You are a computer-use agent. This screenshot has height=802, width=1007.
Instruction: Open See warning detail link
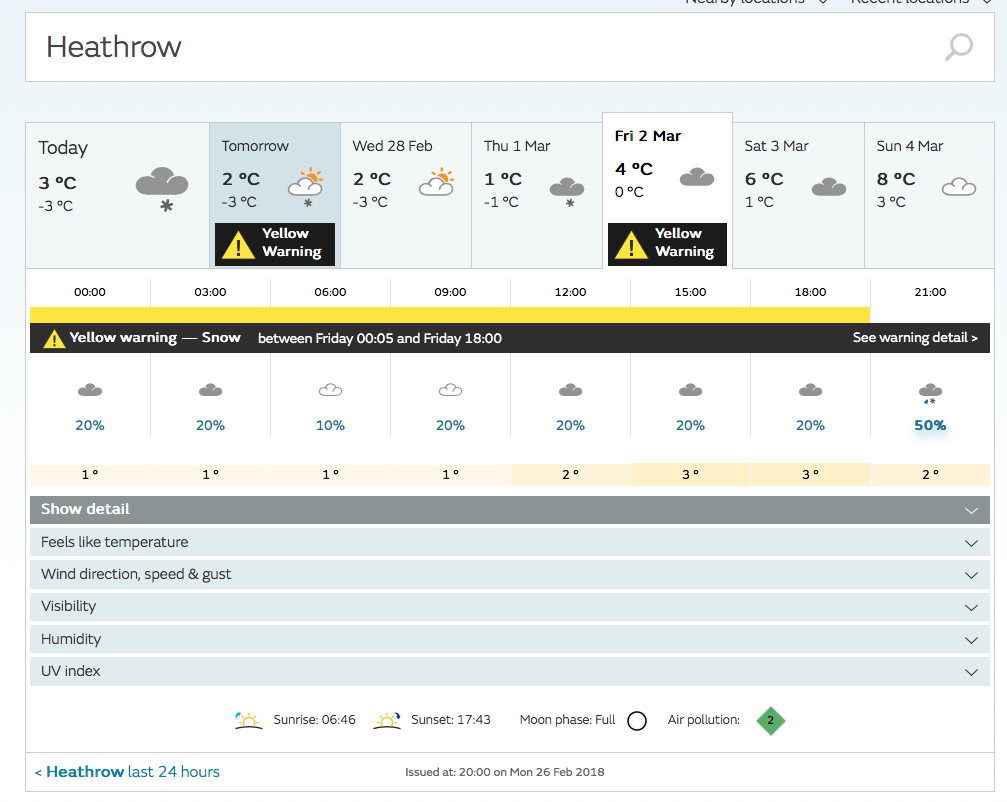click(x=914, y=338)
